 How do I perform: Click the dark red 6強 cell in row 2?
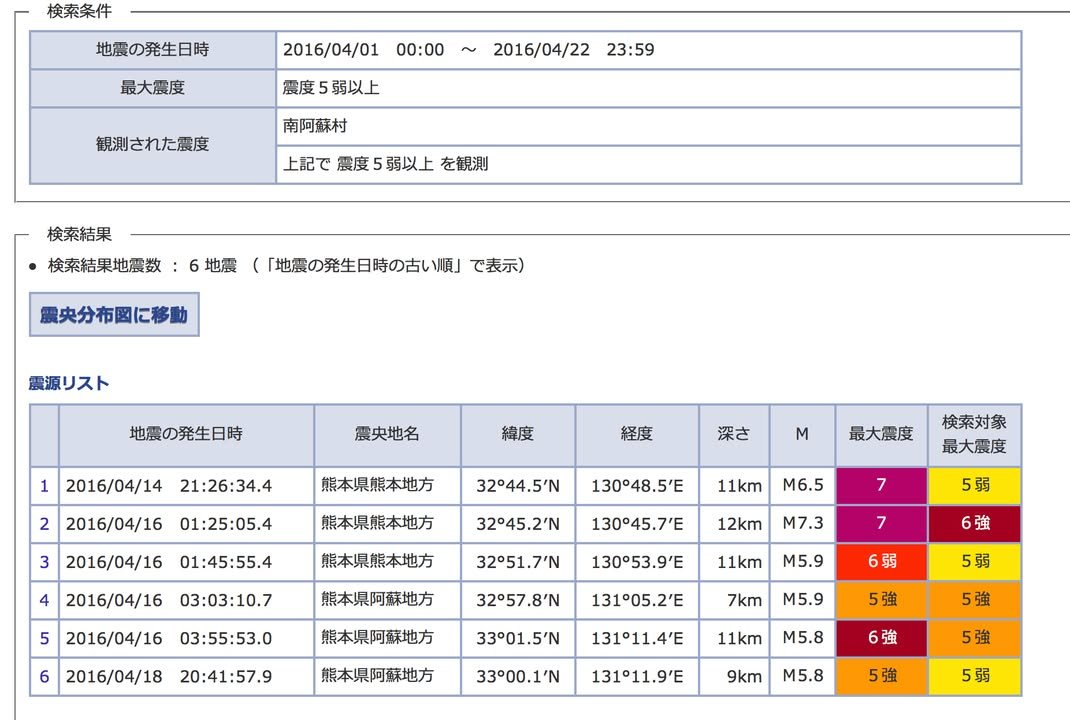pos(974,524)
